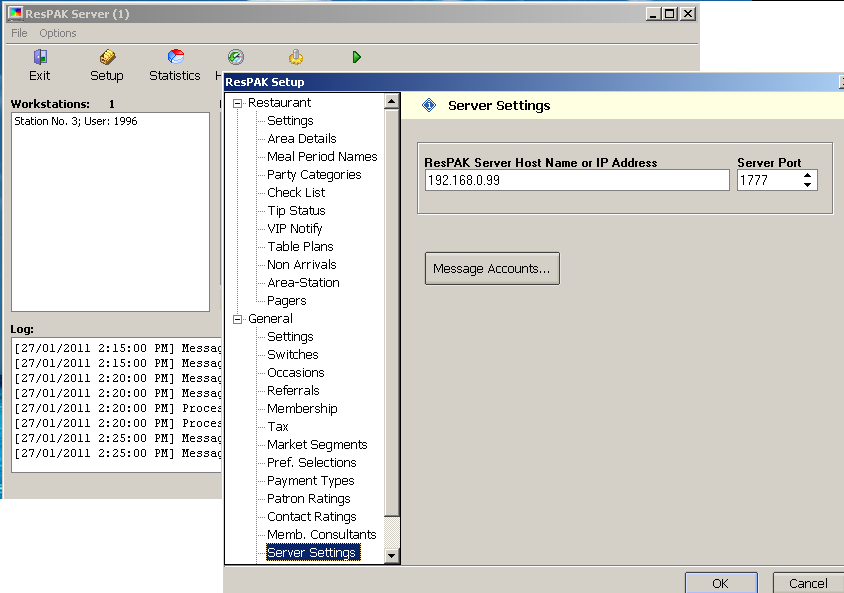Select Restaurant root node label
The image size is (844, 593).
(x=279, y=103)
